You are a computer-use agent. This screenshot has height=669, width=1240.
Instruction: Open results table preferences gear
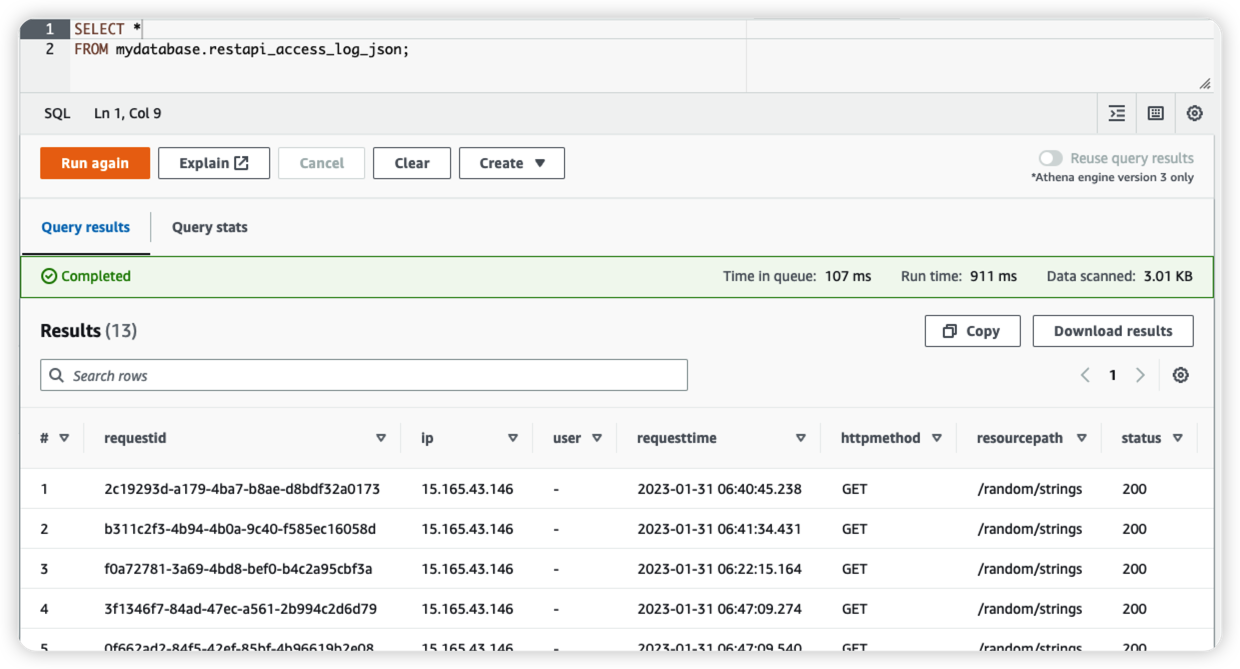(x=1181, y=375)
